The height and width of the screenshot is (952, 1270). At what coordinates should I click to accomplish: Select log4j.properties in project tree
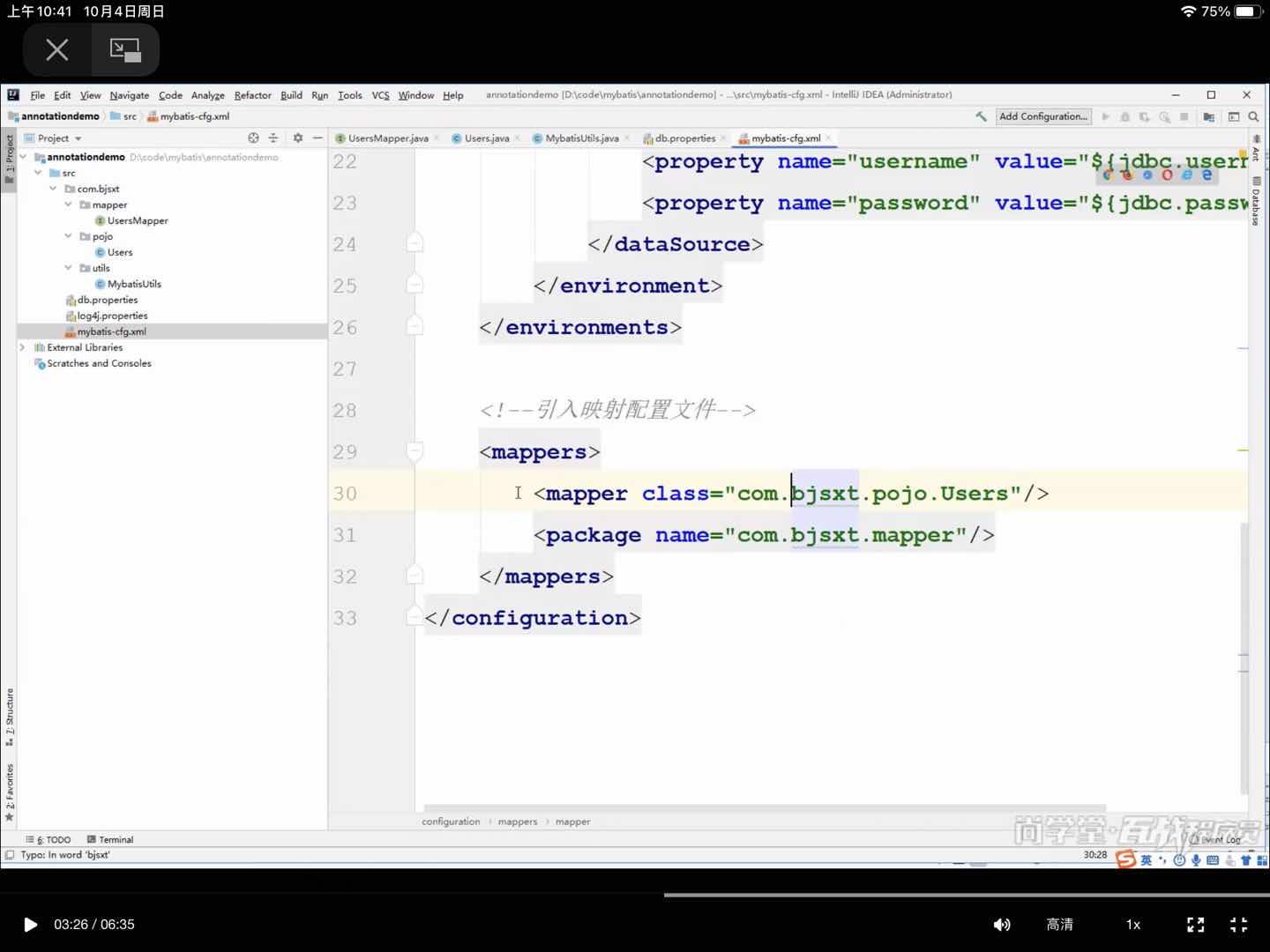pyautogui.click(x=107, y=316)
